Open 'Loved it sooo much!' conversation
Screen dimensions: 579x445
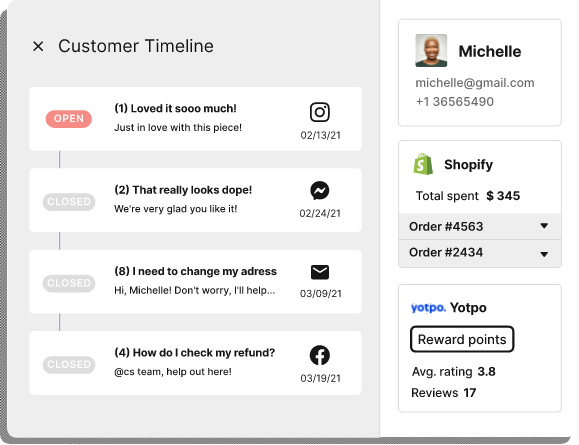pos(195,119)
